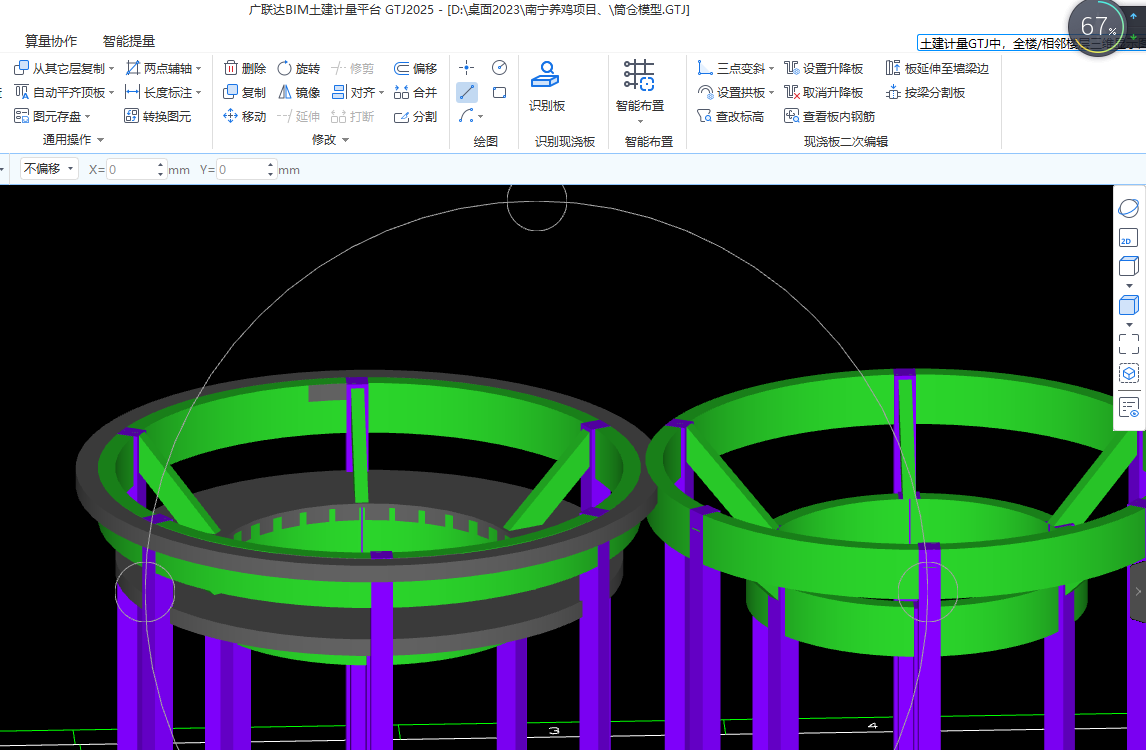This screenshot has width=1146, height=750.
Task: Select the 移动 move tool
Action: [x=244, y=116]
